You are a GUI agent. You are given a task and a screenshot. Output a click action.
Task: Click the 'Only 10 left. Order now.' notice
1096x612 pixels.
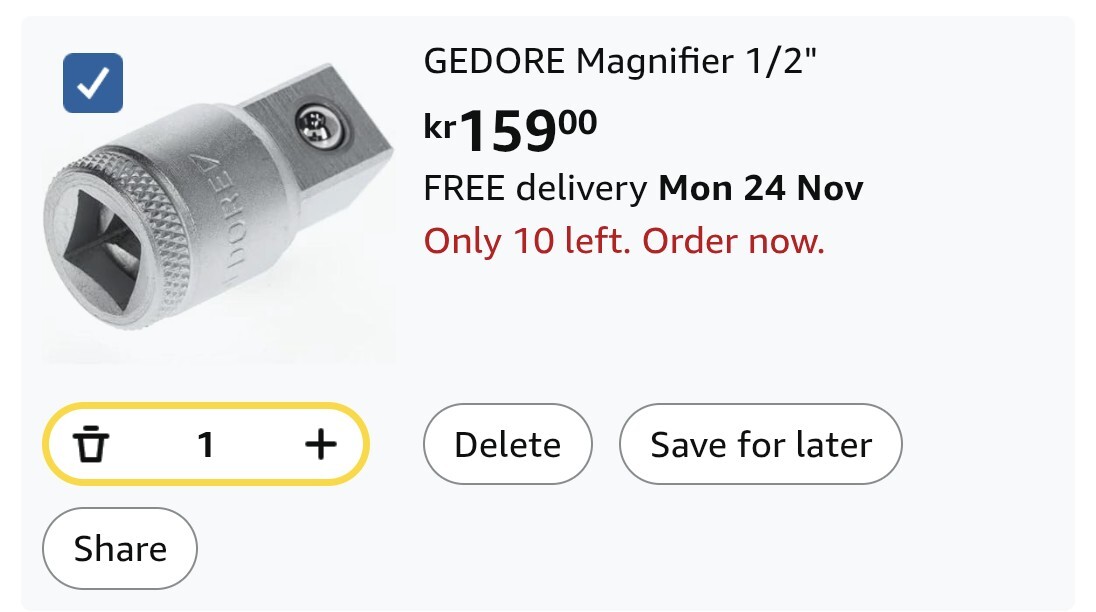[x=624, y=241]
